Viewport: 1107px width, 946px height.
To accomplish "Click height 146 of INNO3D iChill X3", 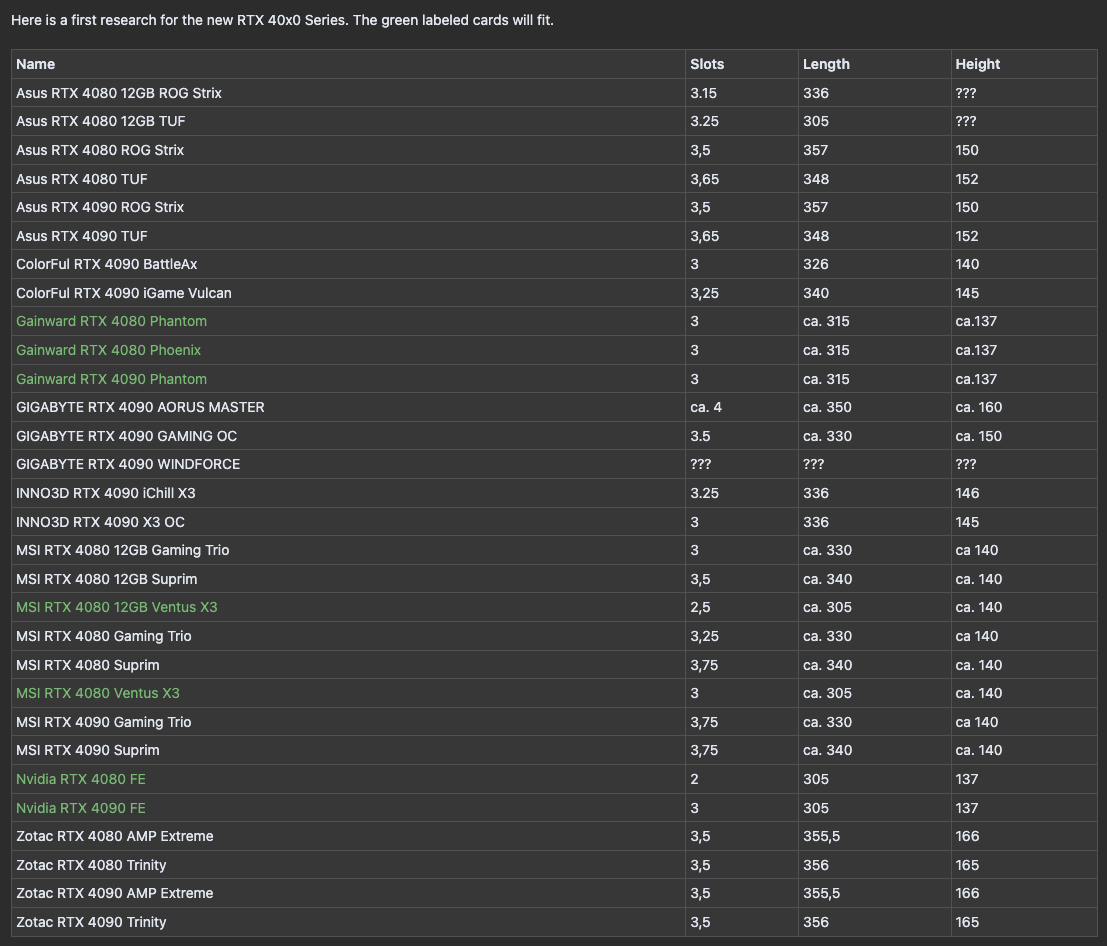I will pyautogui.click(x=967, y=493).
